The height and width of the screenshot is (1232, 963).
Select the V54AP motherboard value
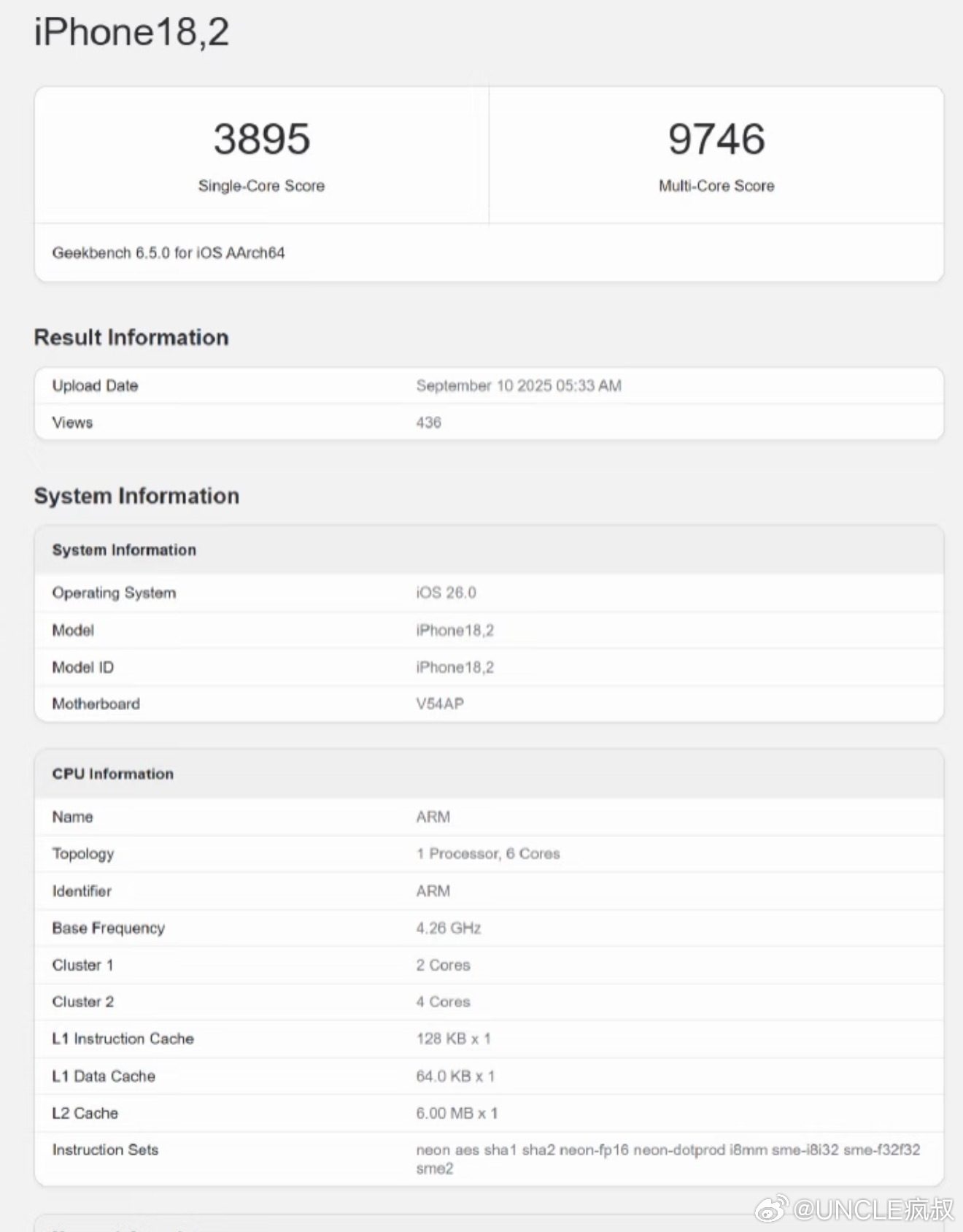coord(440,704)
